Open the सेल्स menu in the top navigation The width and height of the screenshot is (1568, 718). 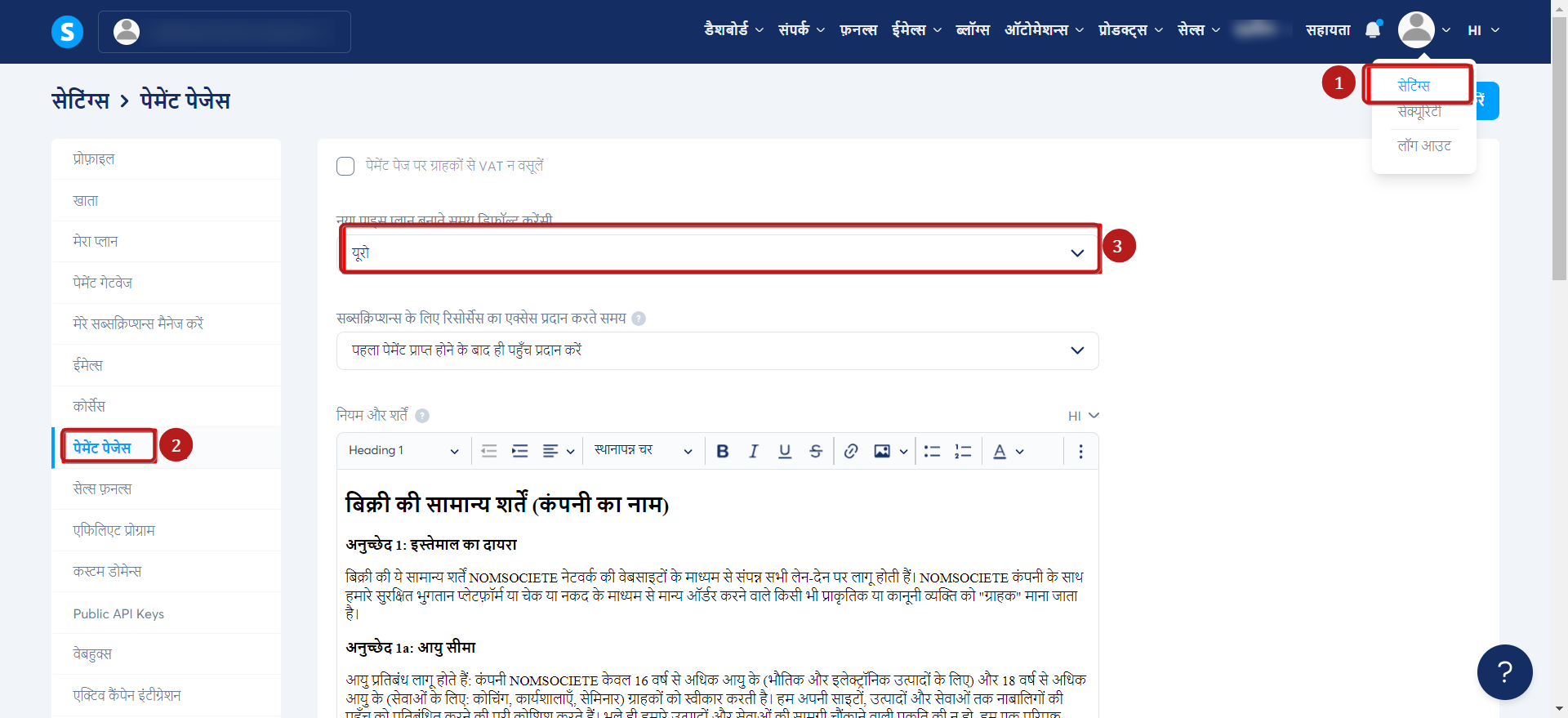tap(1199, 29)
